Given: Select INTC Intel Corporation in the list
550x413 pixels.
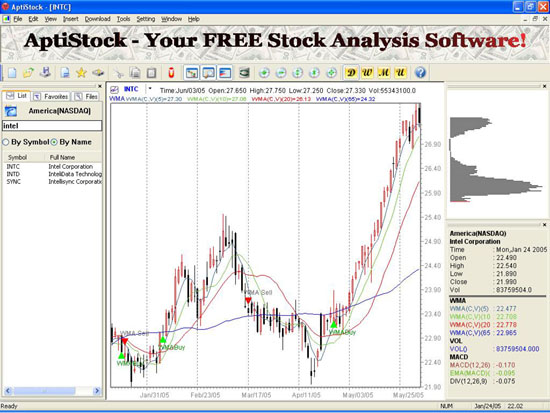Looking at the screenshot, I should tap(53, 166).
